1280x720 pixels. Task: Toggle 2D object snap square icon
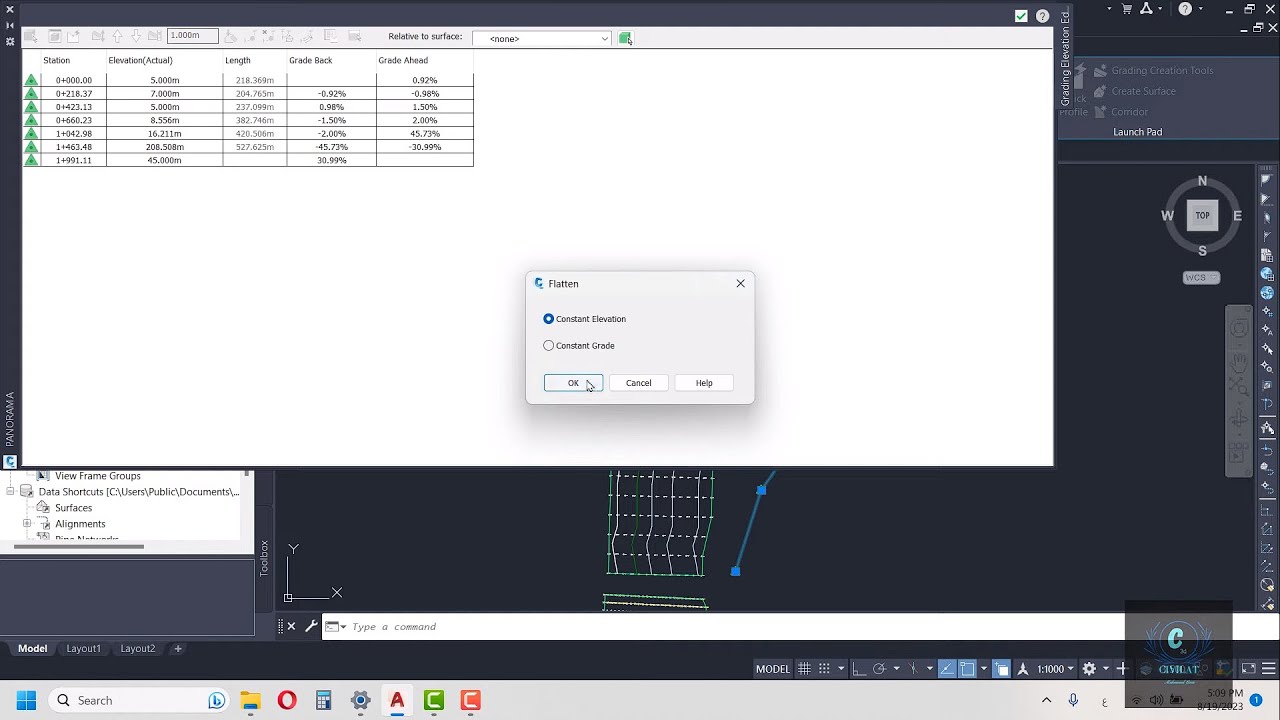(x=967, y=669)
